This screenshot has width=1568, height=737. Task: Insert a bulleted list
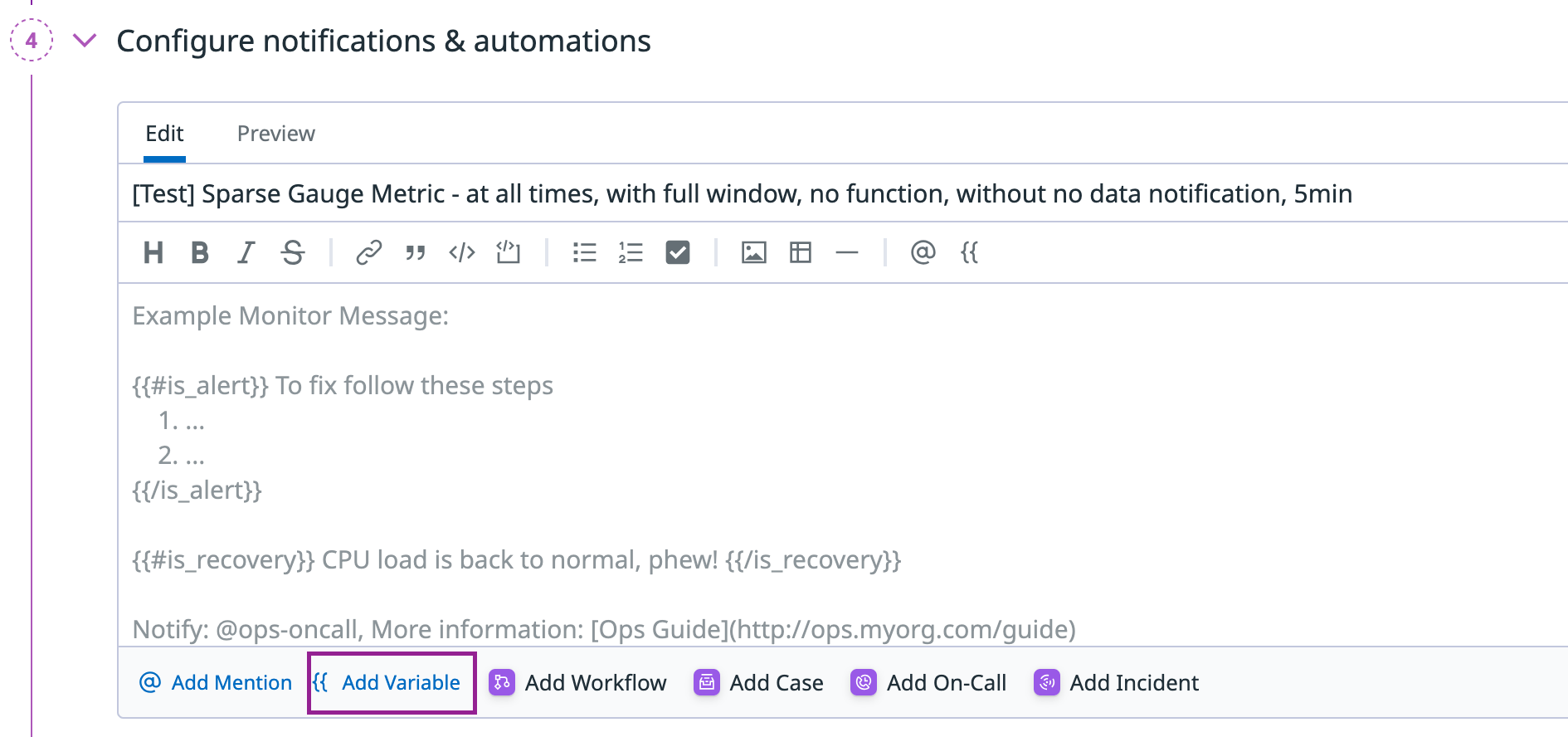pyautogui.click(x=584, y=252)
